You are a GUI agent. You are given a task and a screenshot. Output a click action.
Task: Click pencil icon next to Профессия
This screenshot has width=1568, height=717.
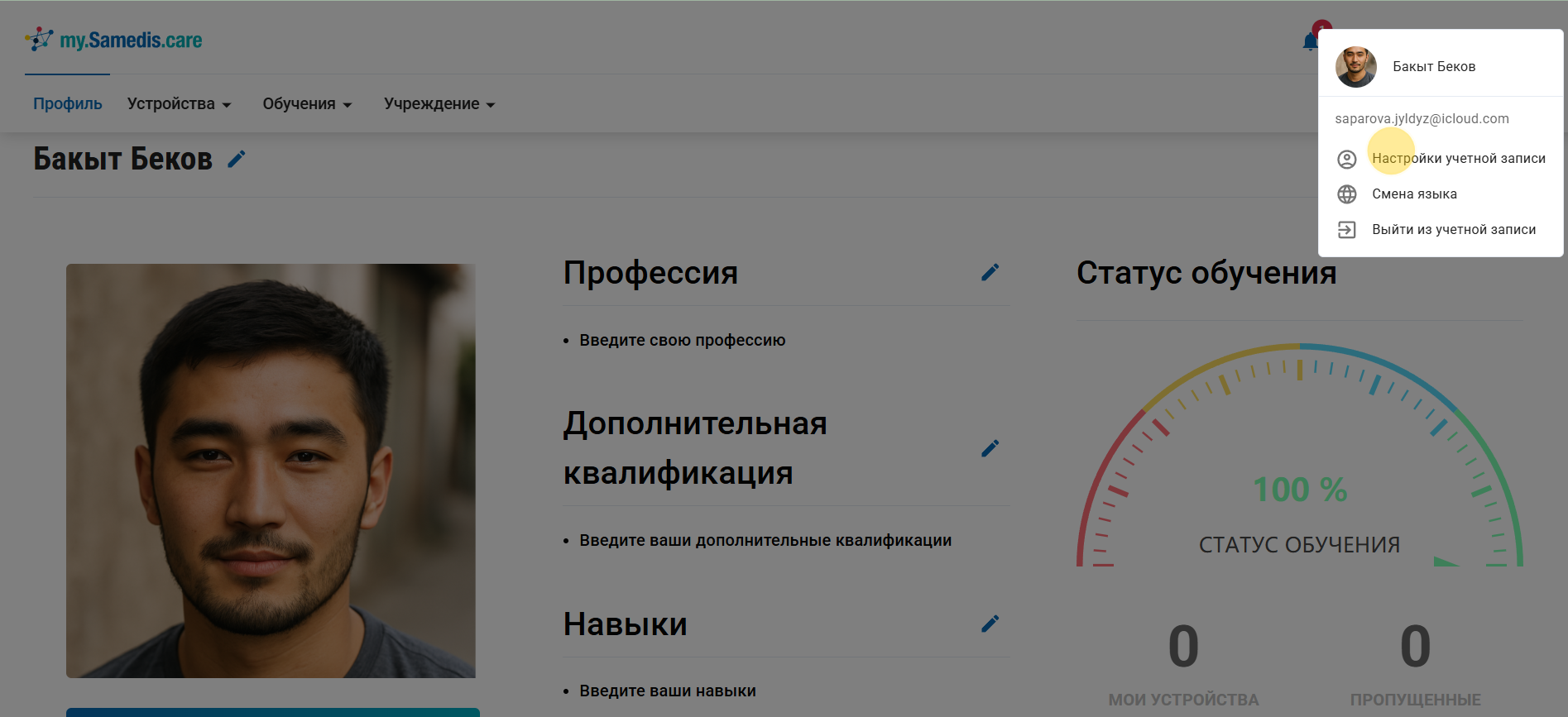990,272
